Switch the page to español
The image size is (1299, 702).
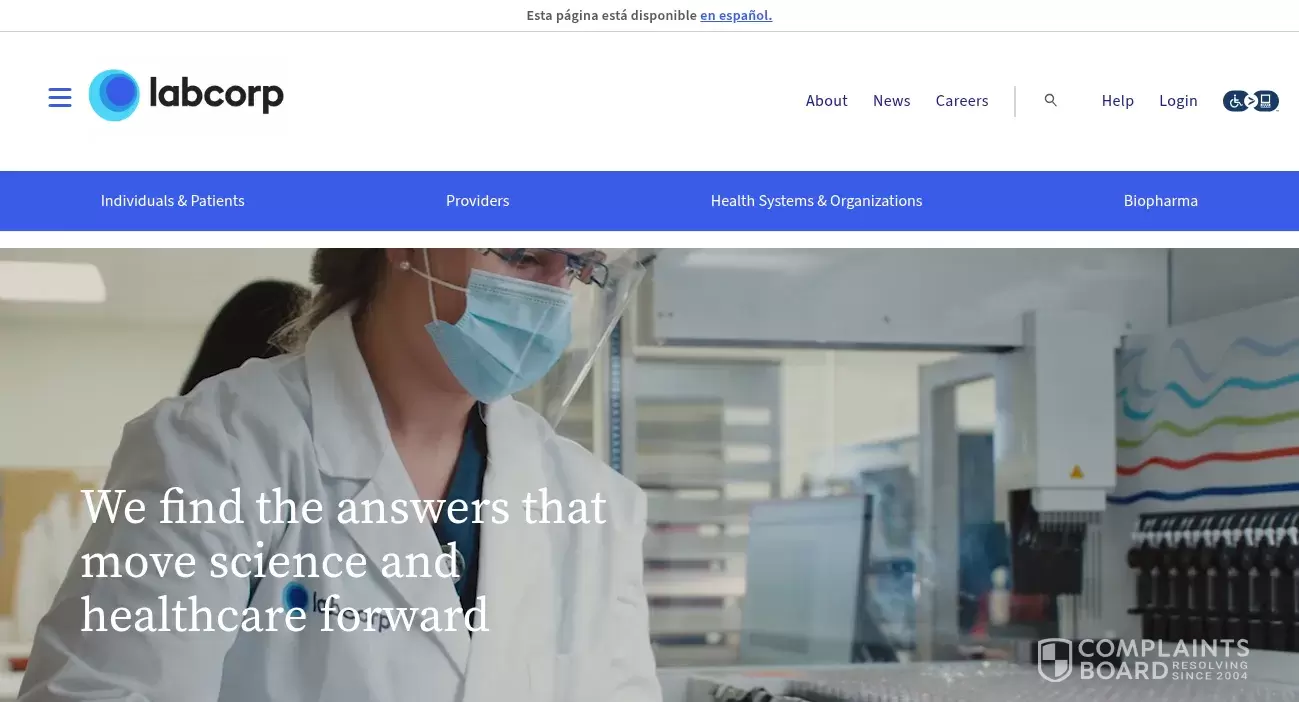pos(736,15)
